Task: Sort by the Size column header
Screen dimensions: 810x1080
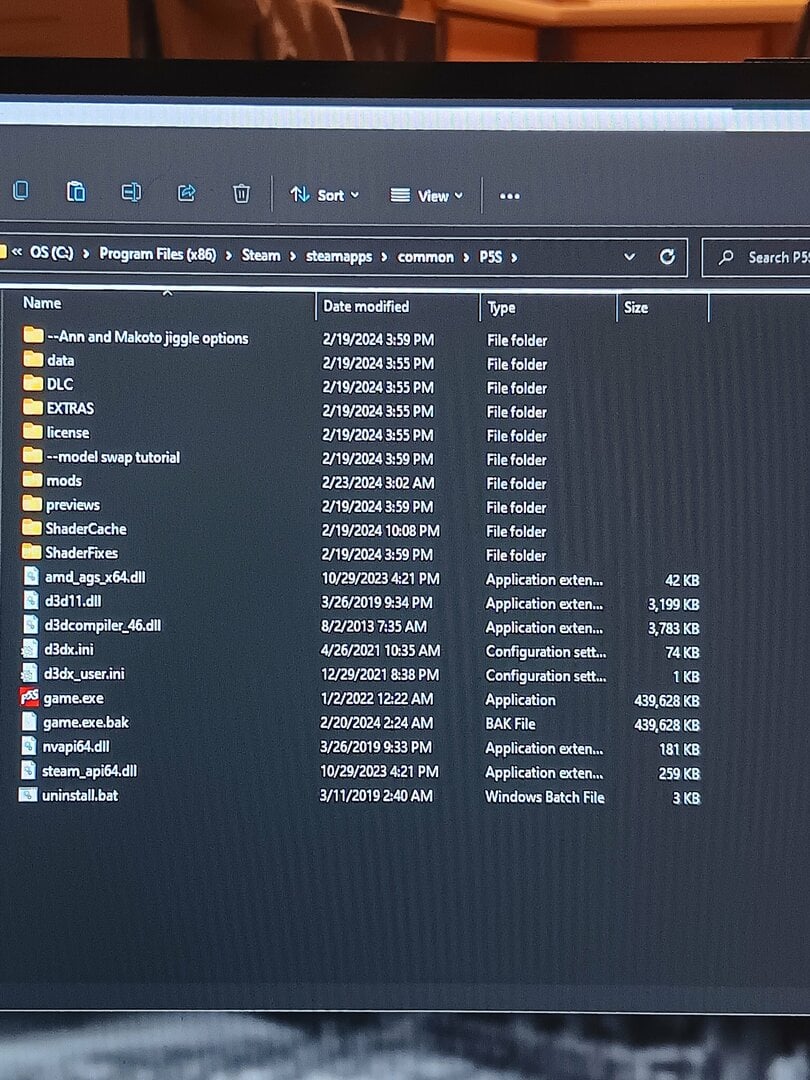Action: (x=636, y=308)
